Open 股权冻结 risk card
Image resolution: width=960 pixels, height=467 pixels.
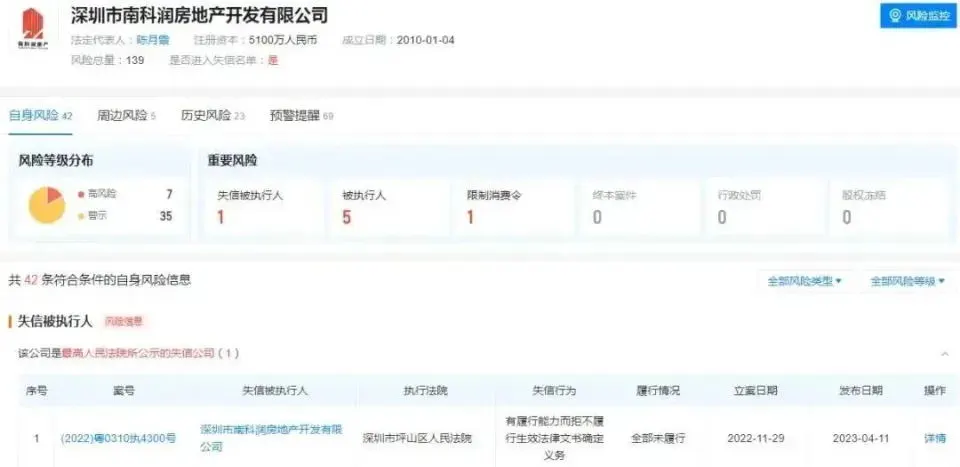pyautogui.click(x=890, y=207)
